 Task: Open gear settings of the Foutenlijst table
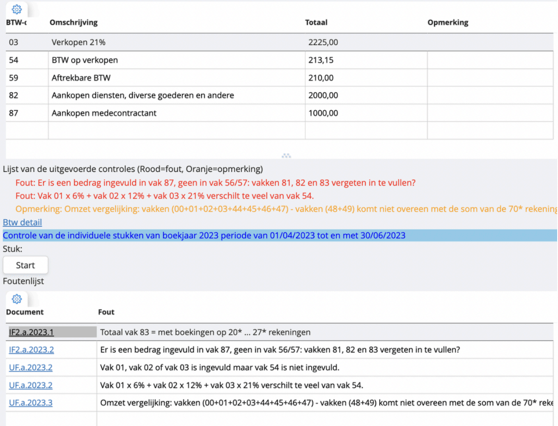click(x=17, y=299)
